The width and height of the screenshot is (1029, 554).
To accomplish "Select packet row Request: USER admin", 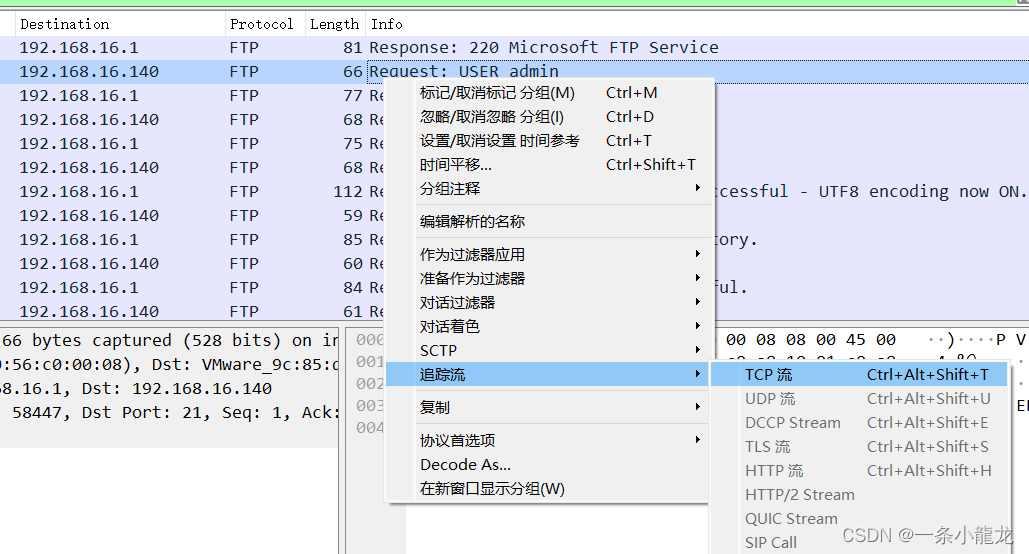I will point(514,72).
